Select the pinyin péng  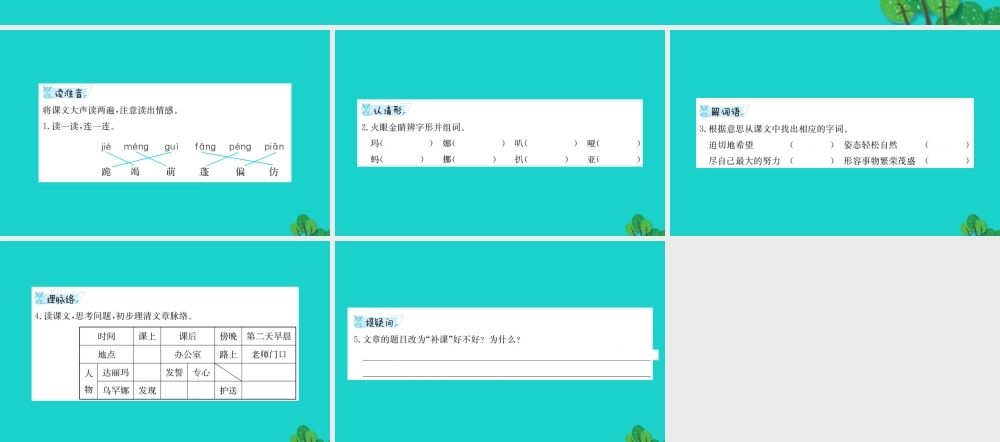(x=240, y=147)
